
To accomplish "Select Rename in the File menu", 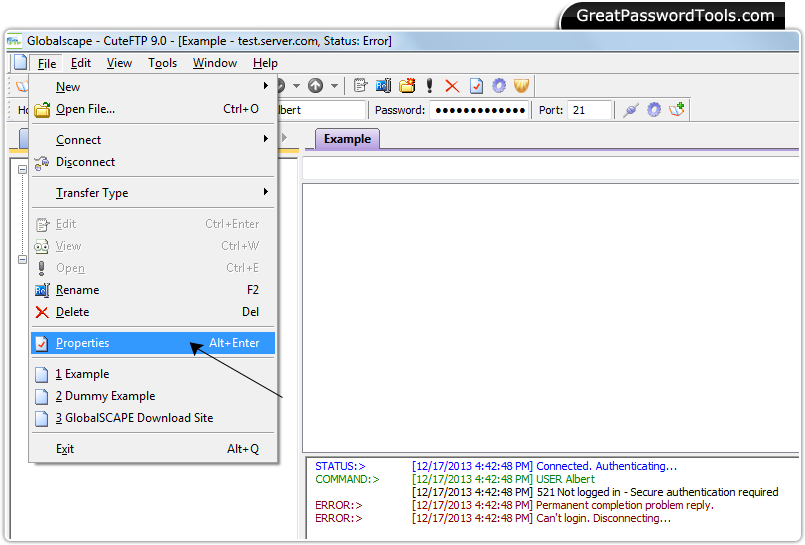I will click(153, 290).
